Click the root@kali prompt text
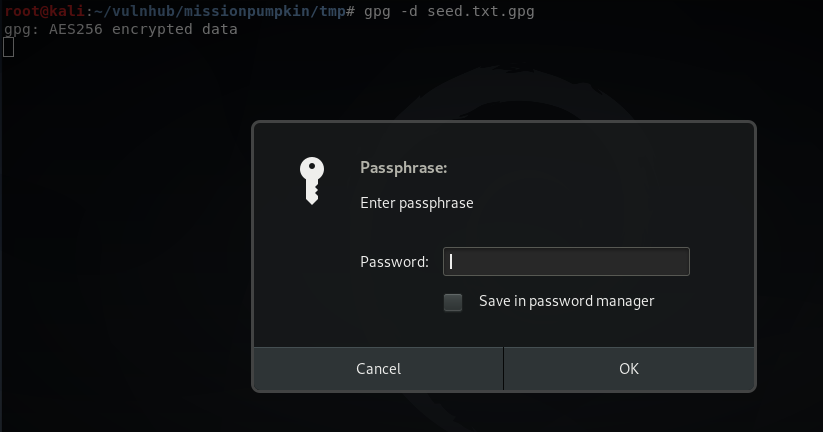This screenshot has width=823, height=432. (x=44, y=11)
